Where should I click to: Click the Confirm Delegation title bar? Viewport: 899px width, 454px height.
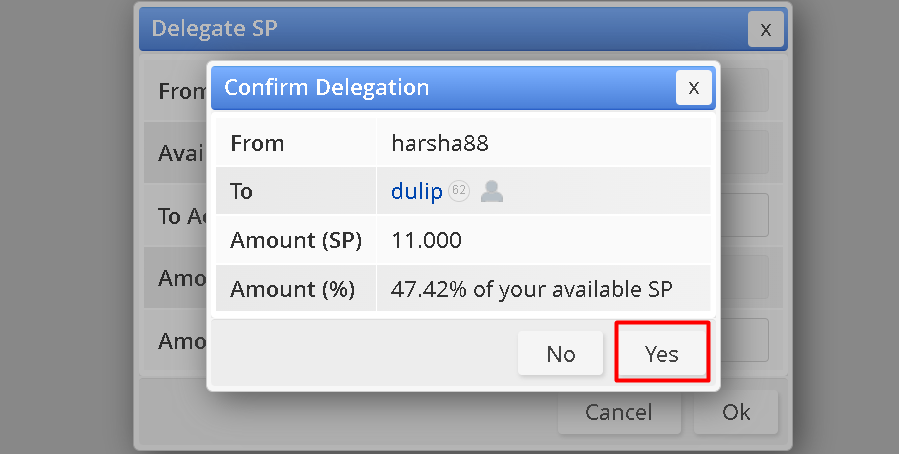coord(443,88)
